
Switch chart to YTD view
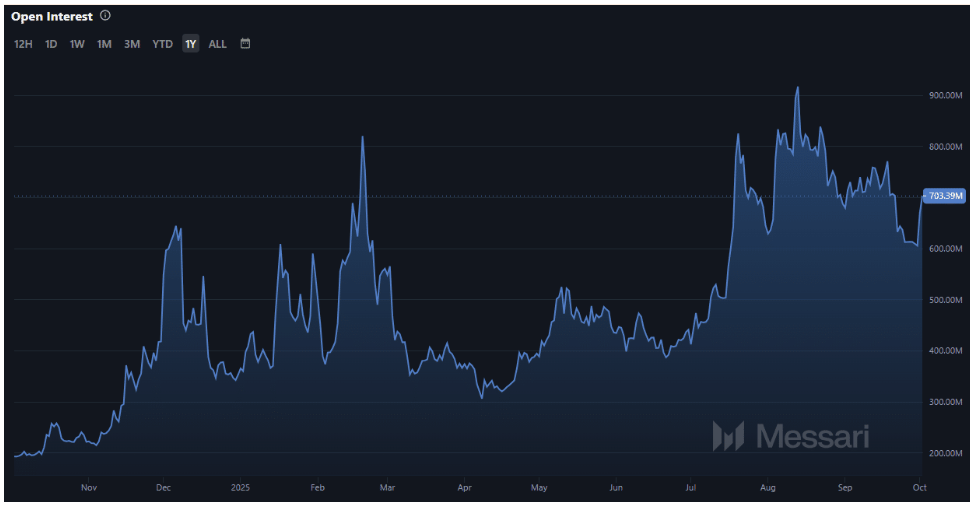pos(162,44)
